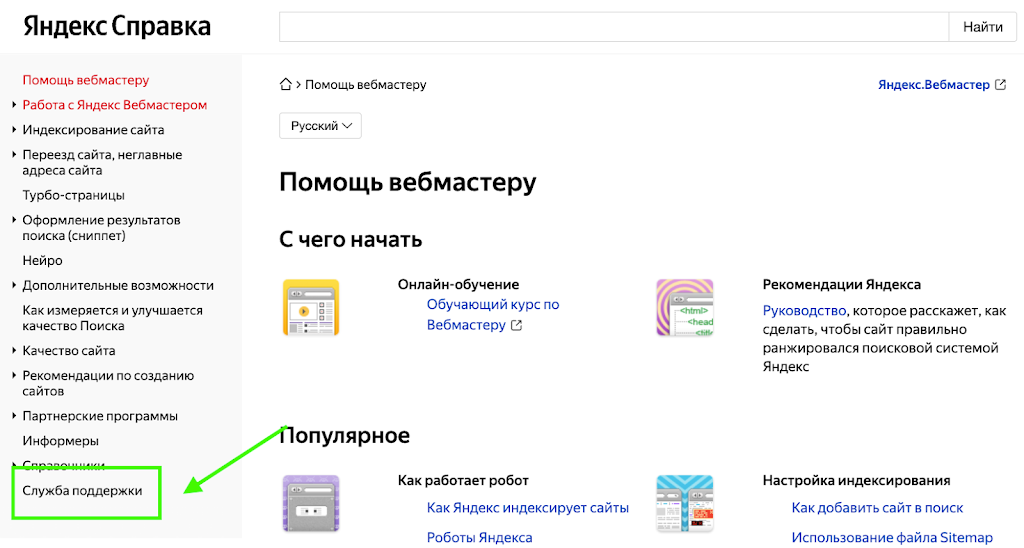Click Помощь вебмастеру in the breadcrumb
The height and width of the screenshot is (548, 1024).
click(366, 84)
